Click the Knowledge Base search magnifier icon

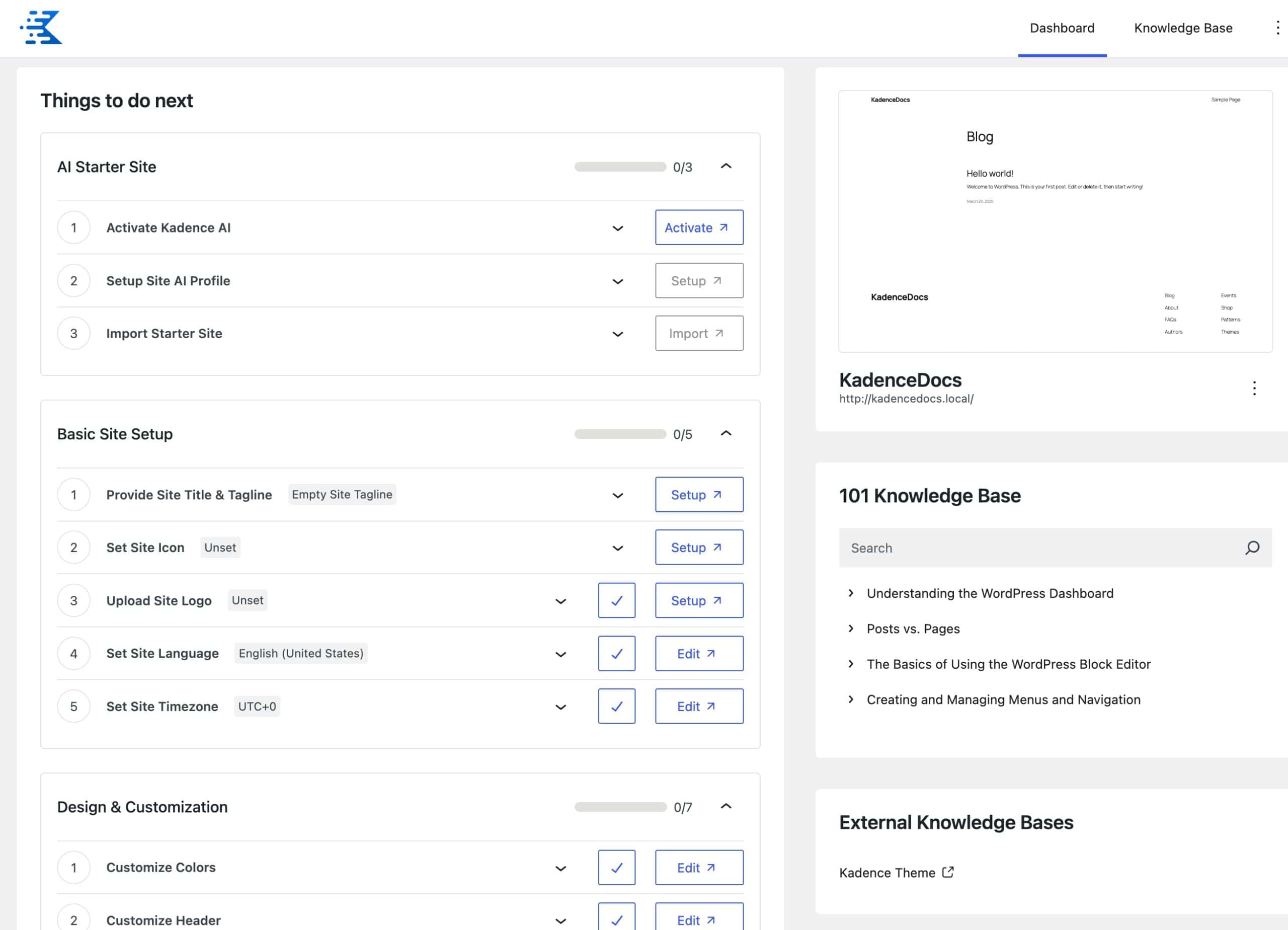[1252, 548]
